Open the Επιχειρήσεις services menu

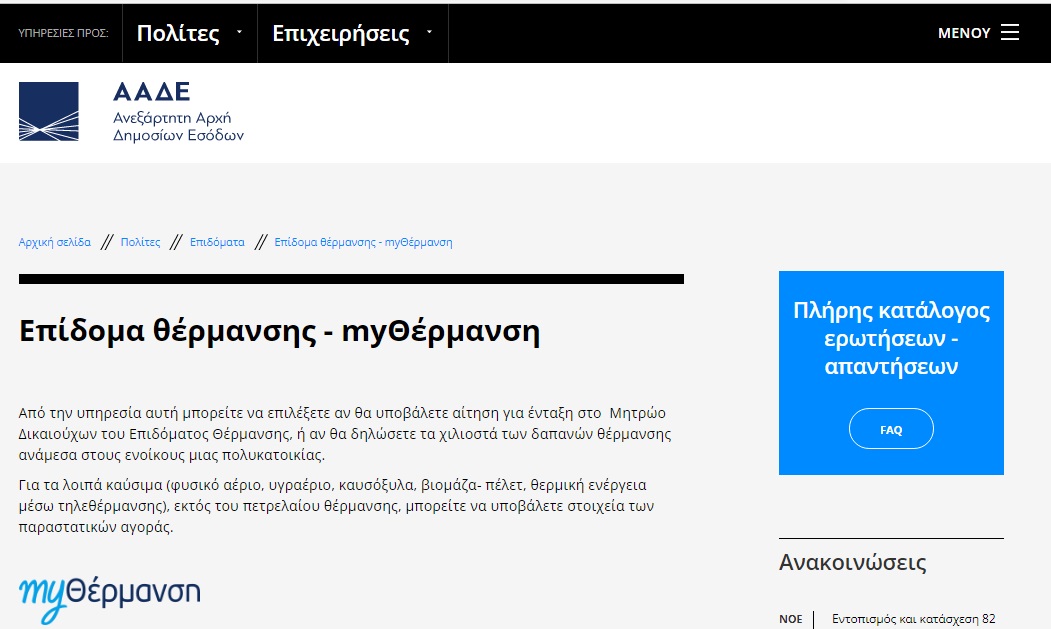tap(341, 33)
